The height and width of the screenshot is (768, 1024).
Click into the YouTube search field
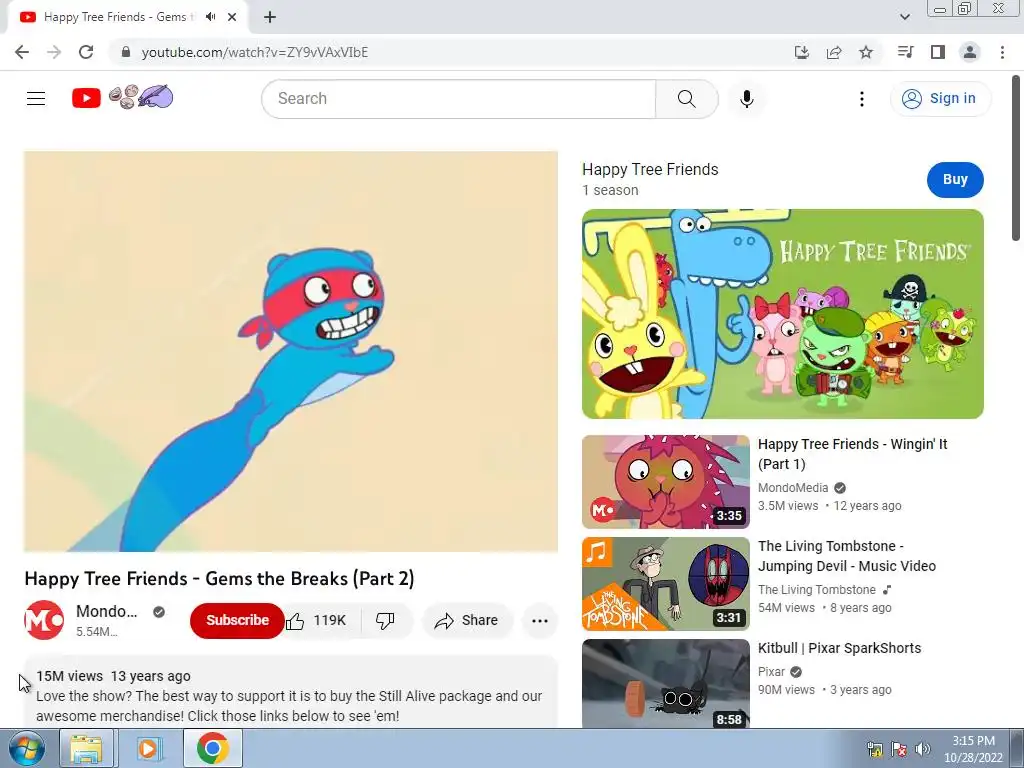coord(458,99)
